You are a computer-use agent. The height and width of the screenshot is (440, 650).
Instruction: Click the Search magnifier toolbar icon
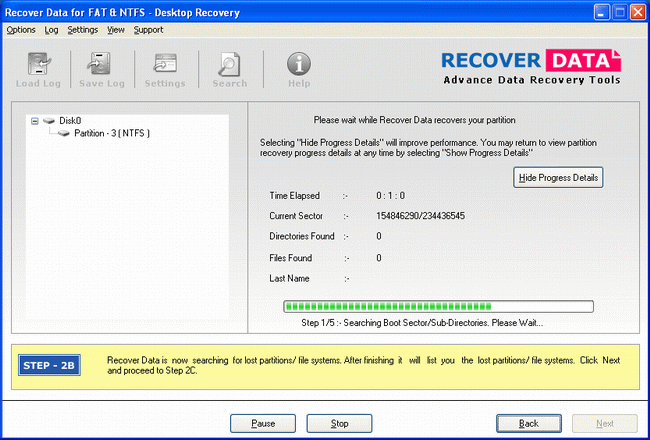pos(230,64)
